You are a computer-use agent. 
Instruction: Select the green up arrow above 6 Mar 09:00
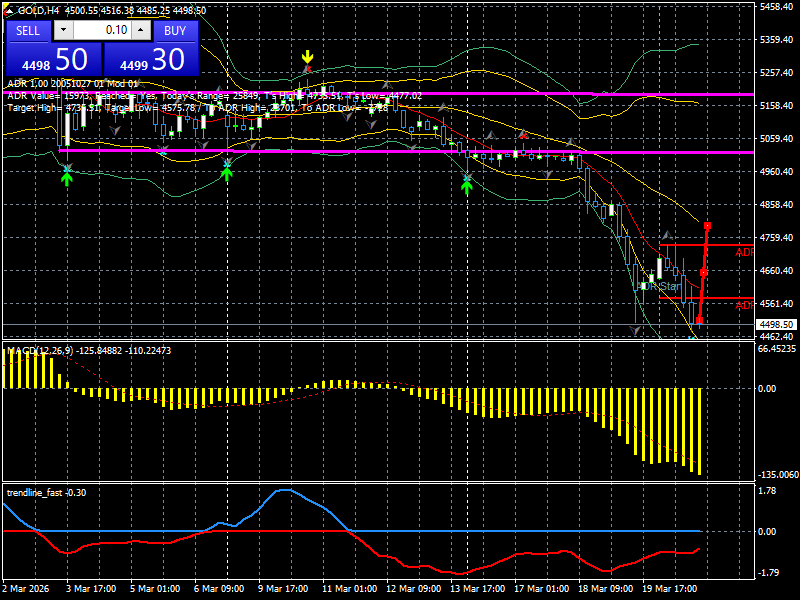pyautogui.click(x=227, y=174)
